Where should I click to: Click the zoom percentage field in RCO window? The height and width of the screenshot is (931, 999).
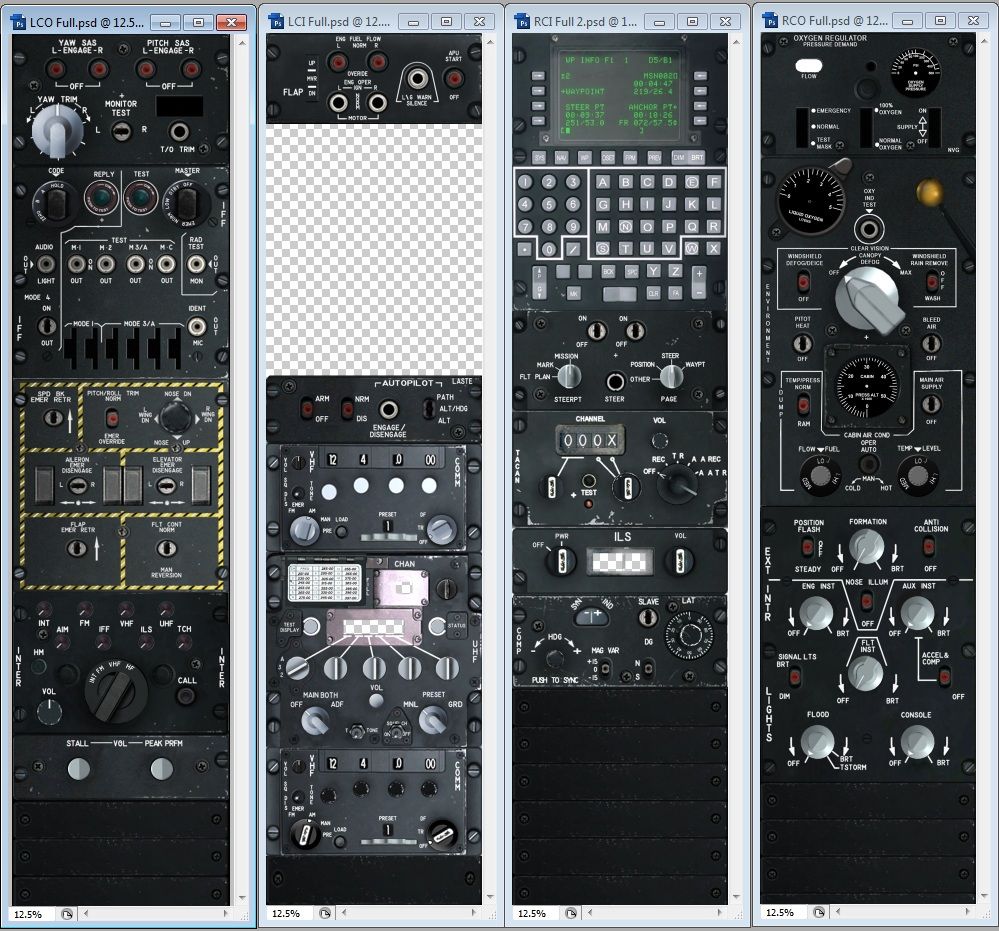coord(784,912)
